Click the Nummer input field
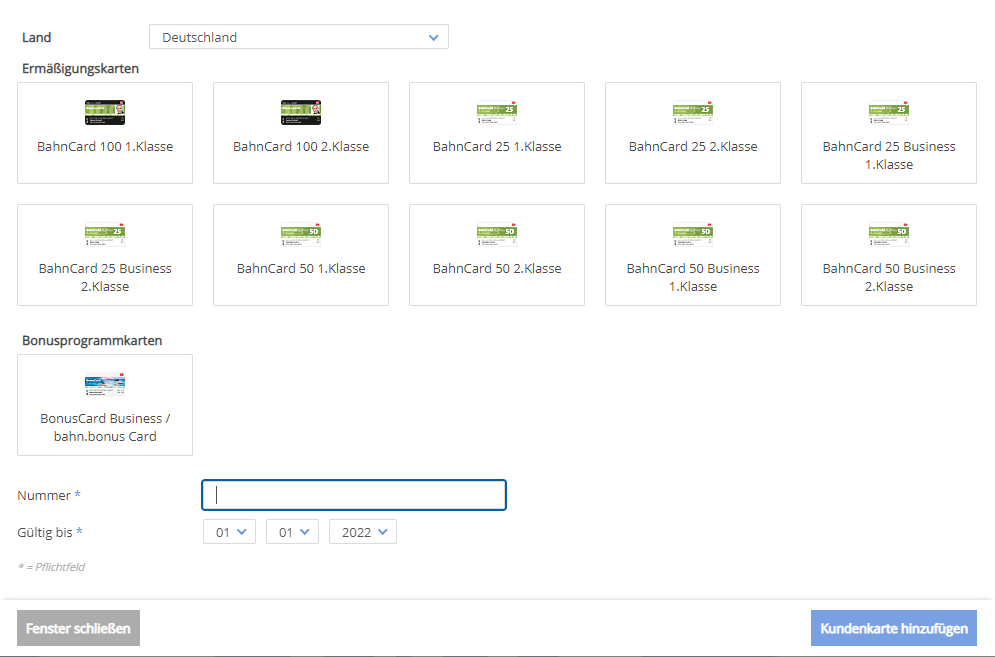 tap(354, 495)
